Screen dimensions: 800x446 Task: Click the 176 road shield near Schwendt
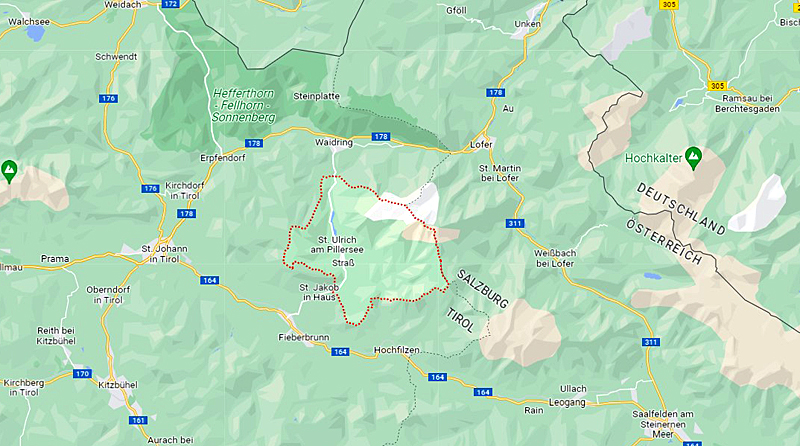(x=109, y=98)
